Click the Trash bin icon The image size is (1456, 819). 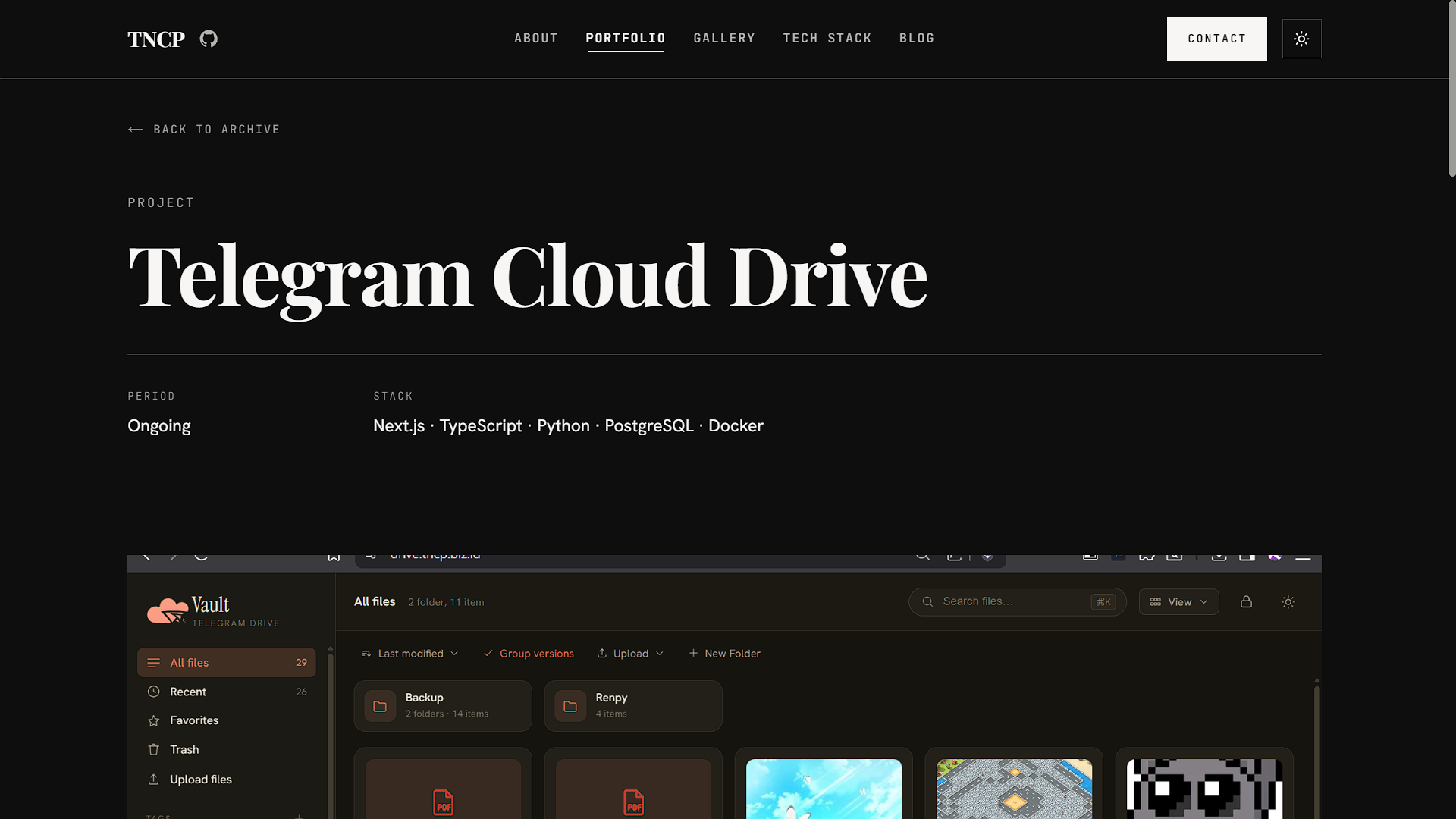pos(154,749)
